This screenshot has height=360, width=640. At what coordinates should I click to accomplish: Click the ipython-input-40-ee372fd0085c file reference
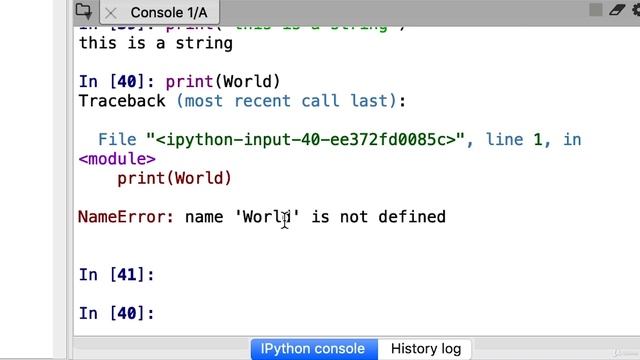(x=305, y=140)
